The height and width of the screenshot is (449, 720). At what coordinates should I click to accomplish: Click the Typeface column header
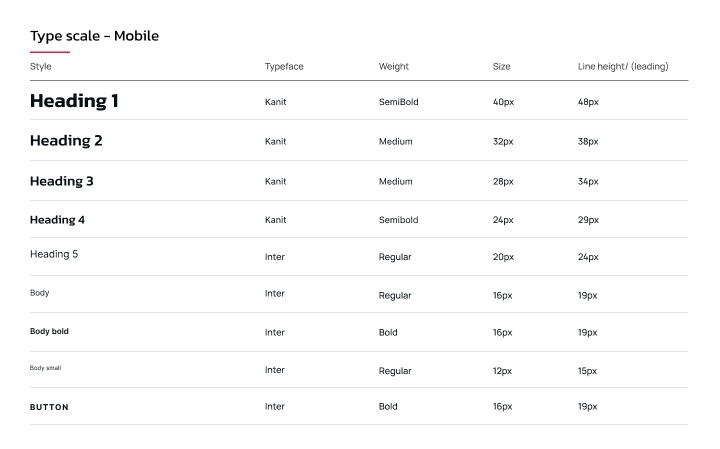coord(284,67)
